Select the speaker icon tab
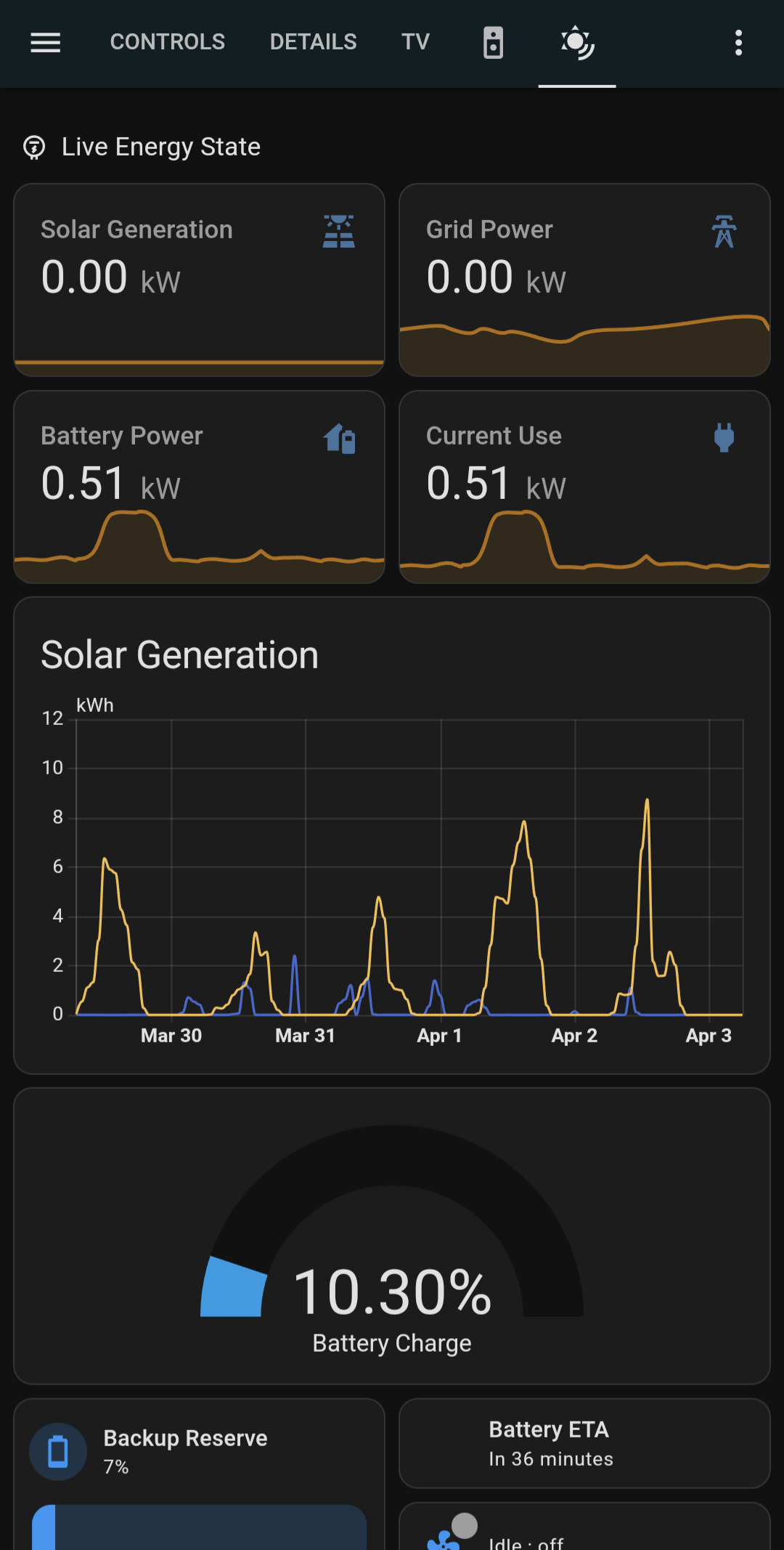Viewport: 784px width, 1550px height. coord(493,43)
